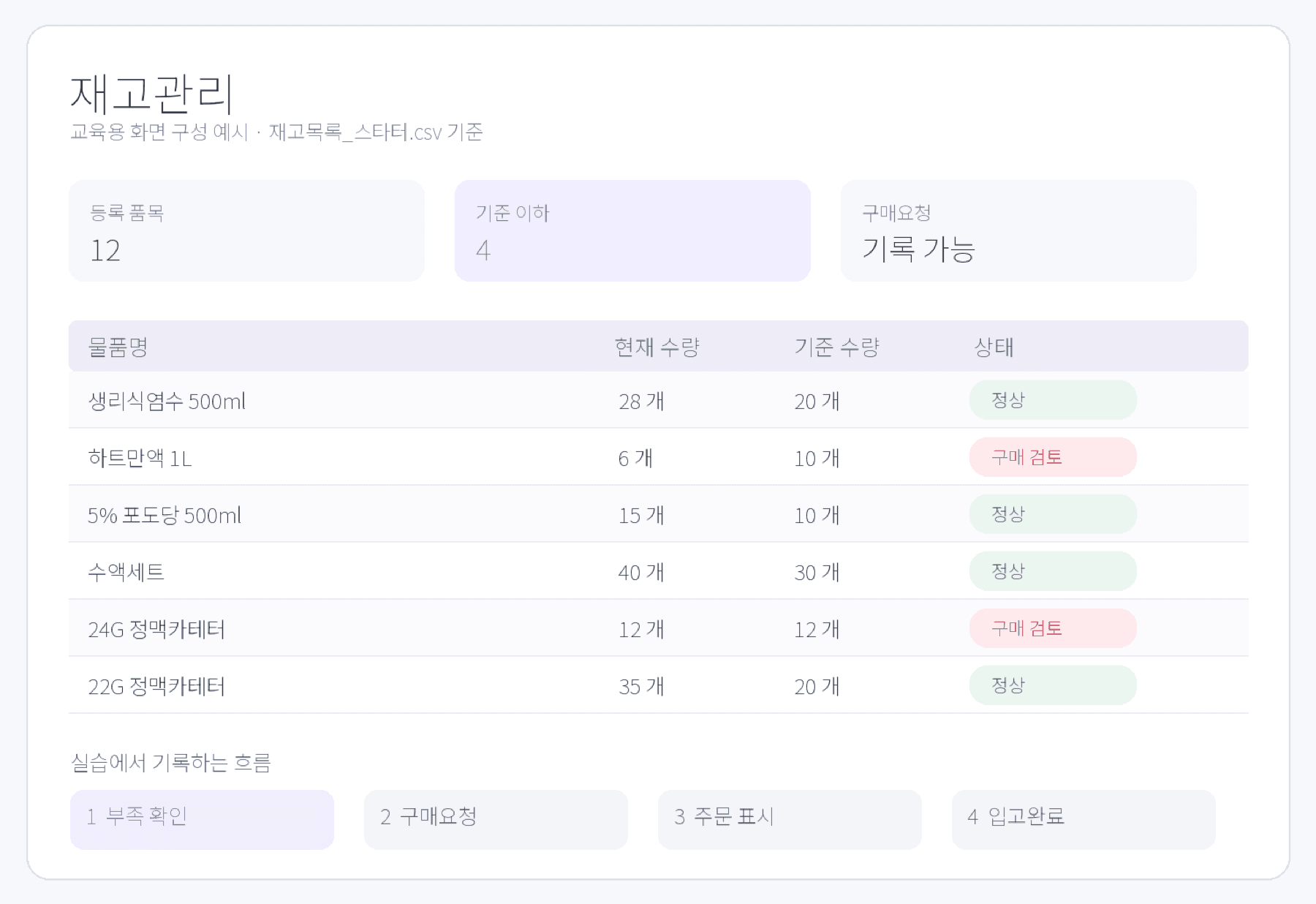The width and height of the screenshot is (1316, 904).
Task: Select step 1 부족 확인
Action: pos(202,819)
